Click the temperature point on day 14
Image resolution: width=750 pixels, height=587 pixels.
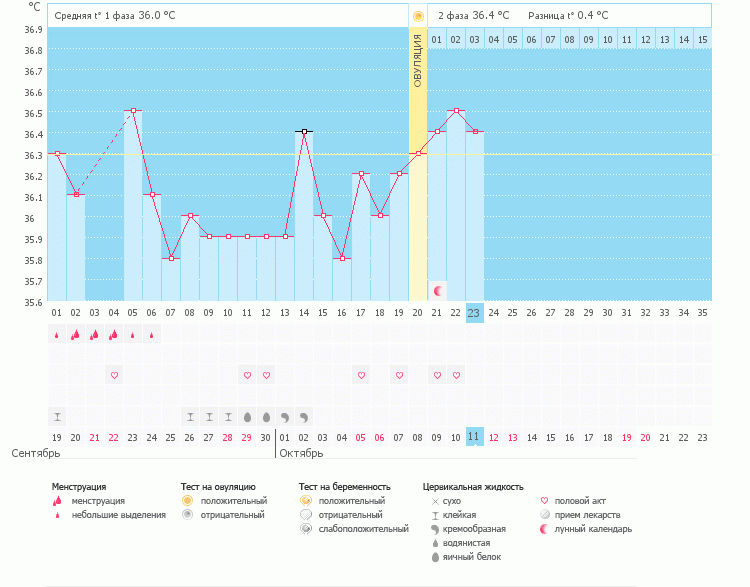[x=304, y=131]
